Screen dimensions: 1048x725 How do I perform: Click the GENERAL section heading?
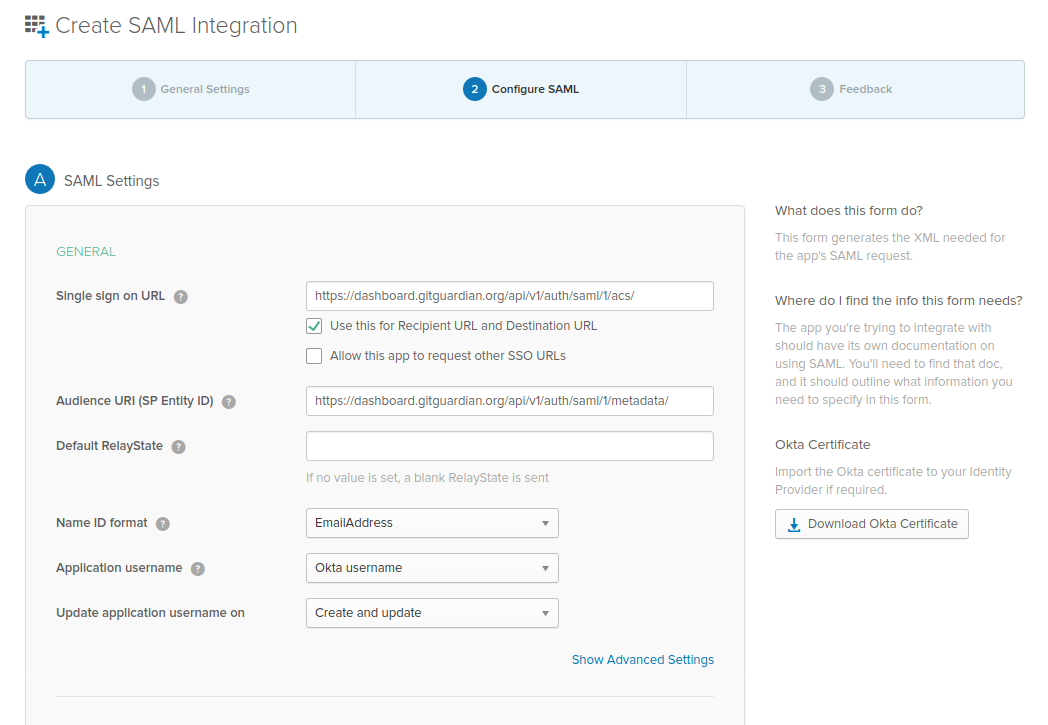pyautogui.click(x=86, y=252)
